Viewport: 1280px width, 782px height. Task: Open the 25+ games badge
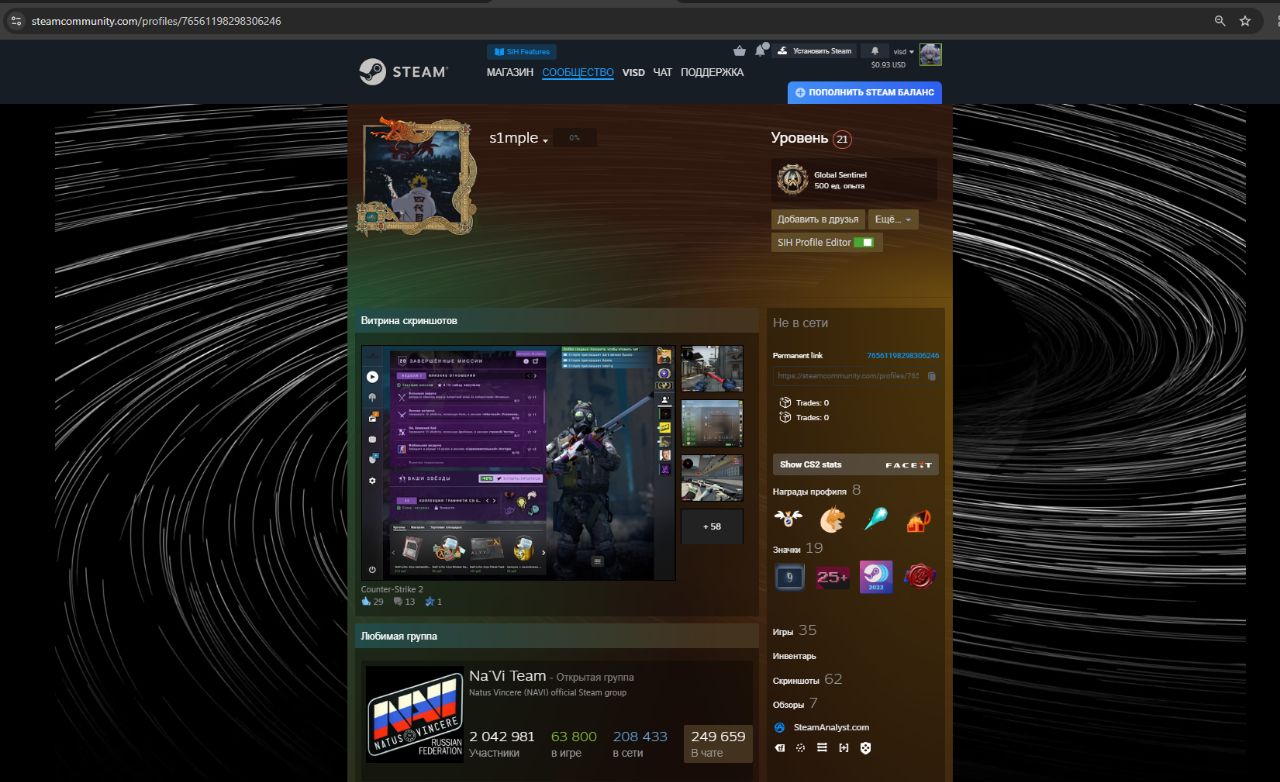point(833,577)
